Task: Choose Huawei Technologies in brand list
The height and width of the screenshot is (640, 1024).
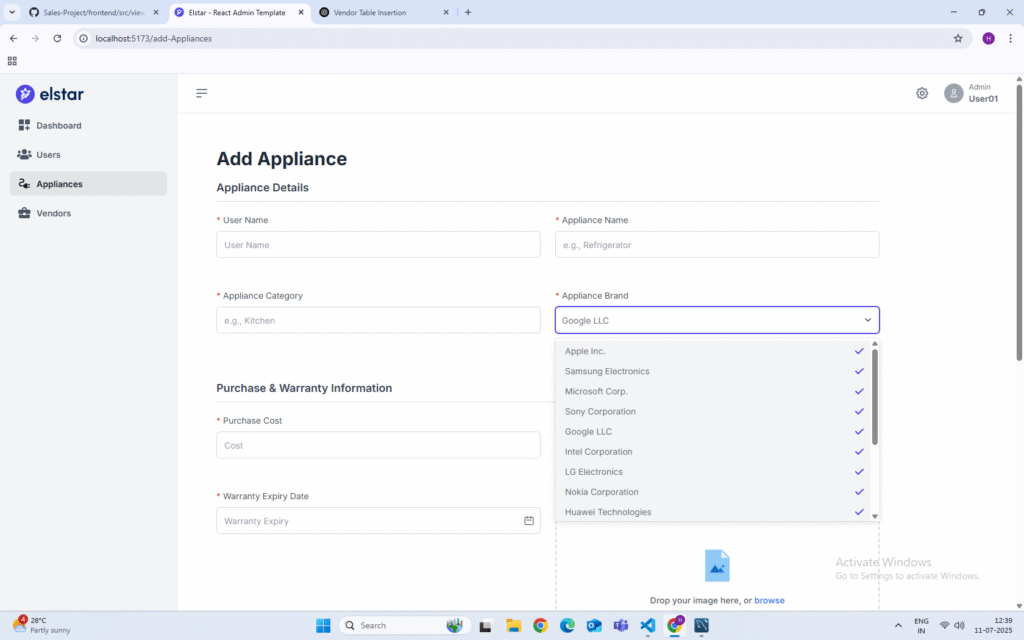Action: tap(713, 512)
